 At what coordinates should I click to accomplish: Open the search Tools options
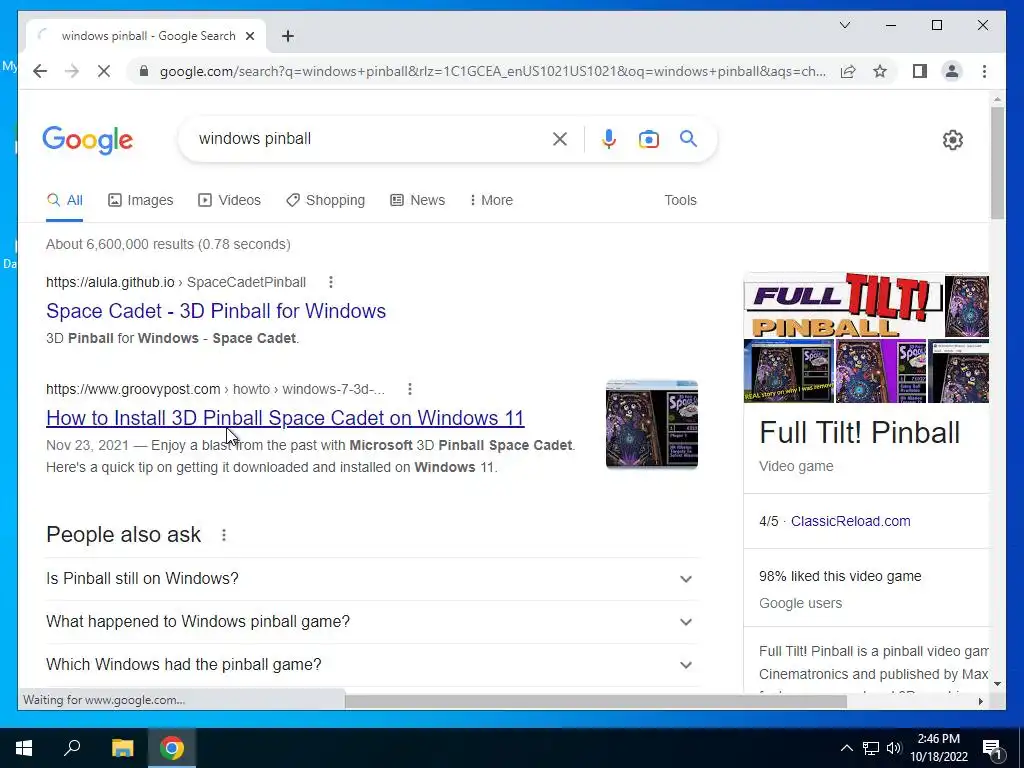[x=680, y=200]
